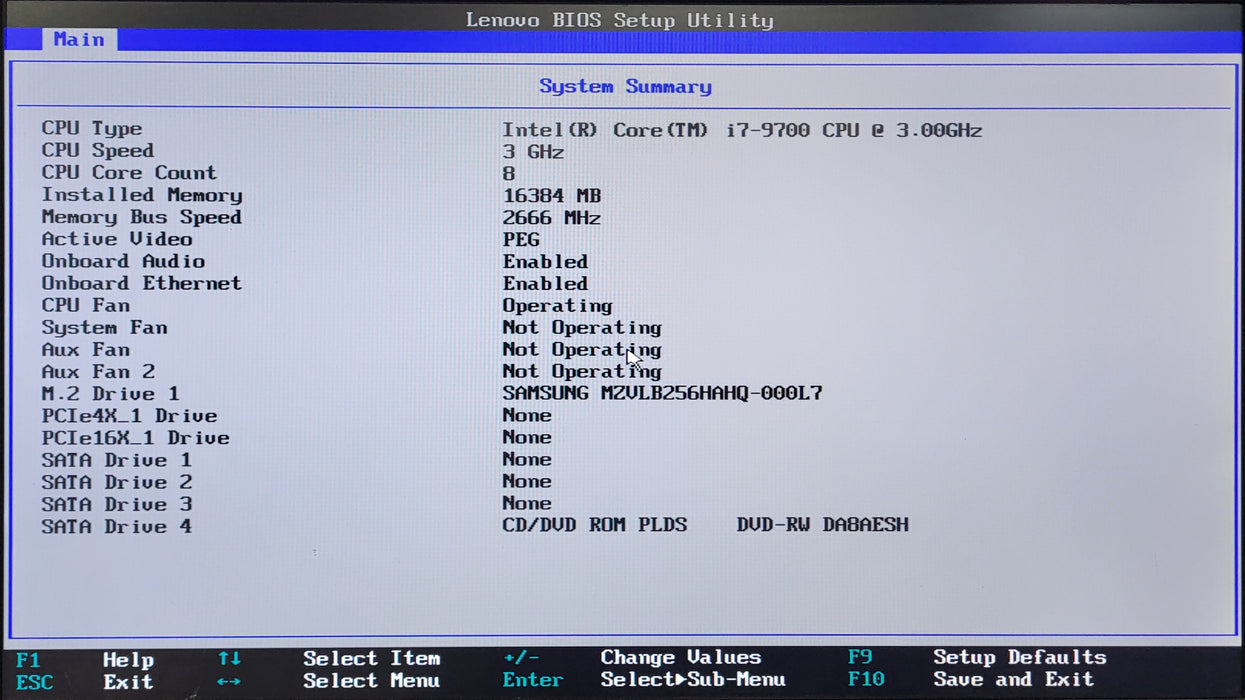Click the Enter key hint
1245x700 pixels.
(x=533, y=680)
